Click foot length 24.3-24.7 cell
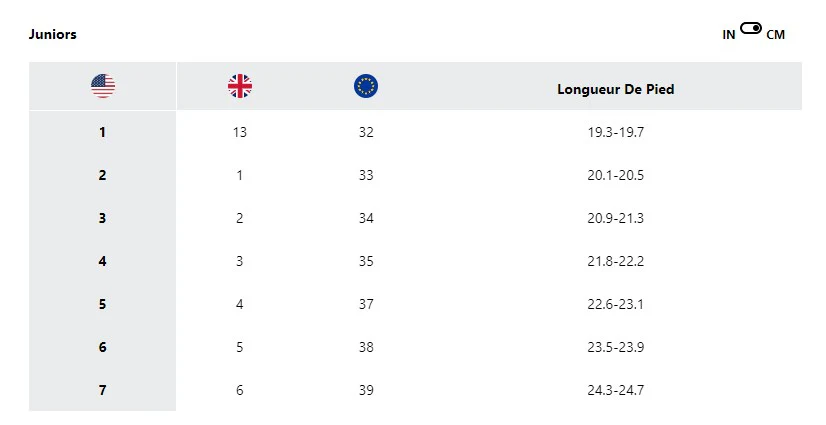The height and width of the screenshot is (425, 826). pyautogui.click(x=615, y=390)
